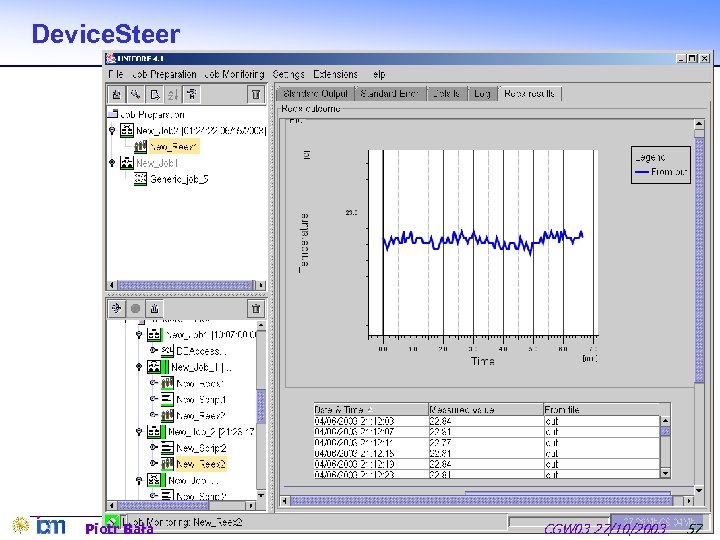Click the New_Job_2 icon in the monitoring tree

click(x=154, y=432)
